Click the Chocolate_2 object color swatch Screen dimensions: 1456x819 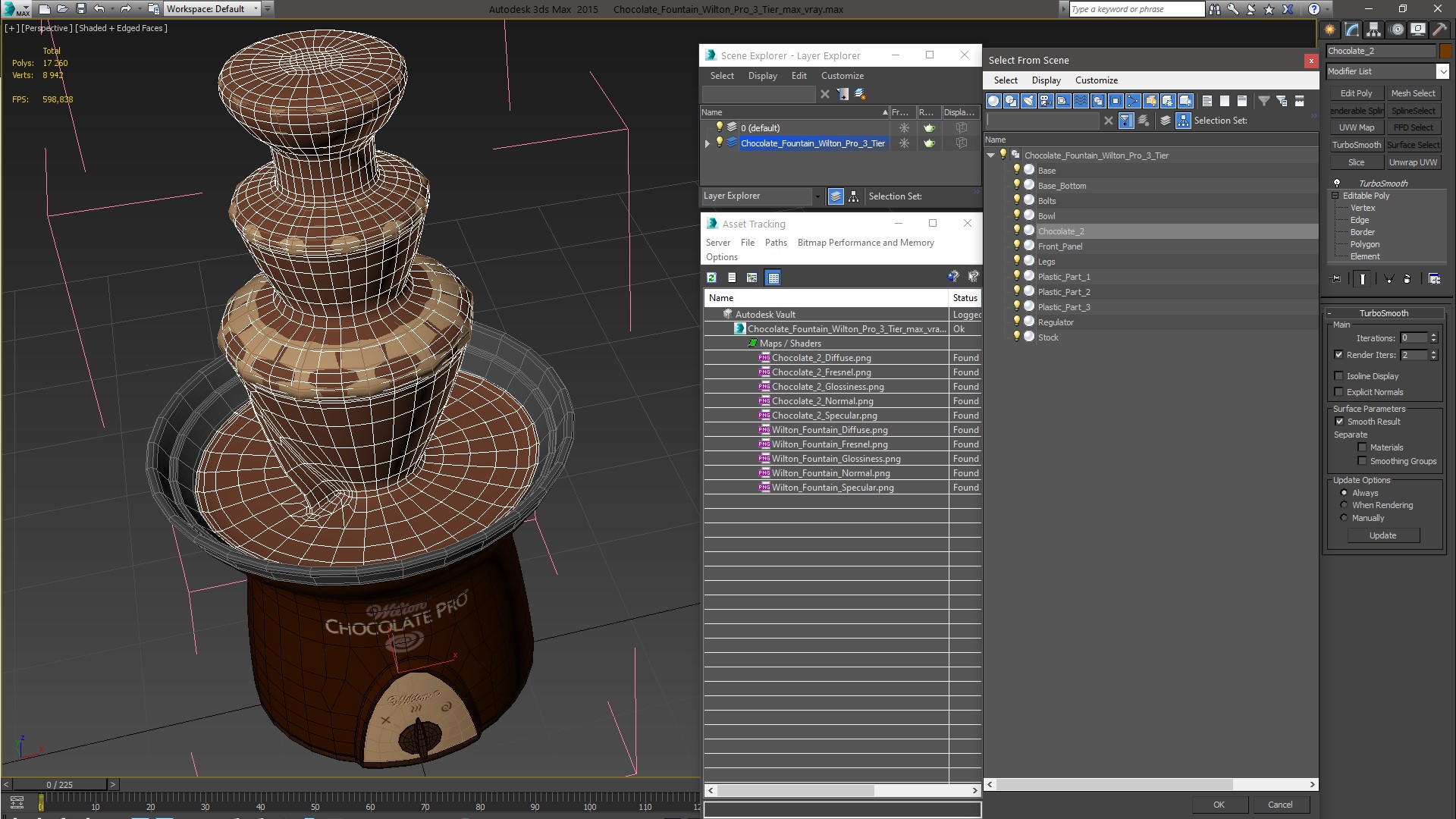pyautogui.click(x=1445, y=51)
